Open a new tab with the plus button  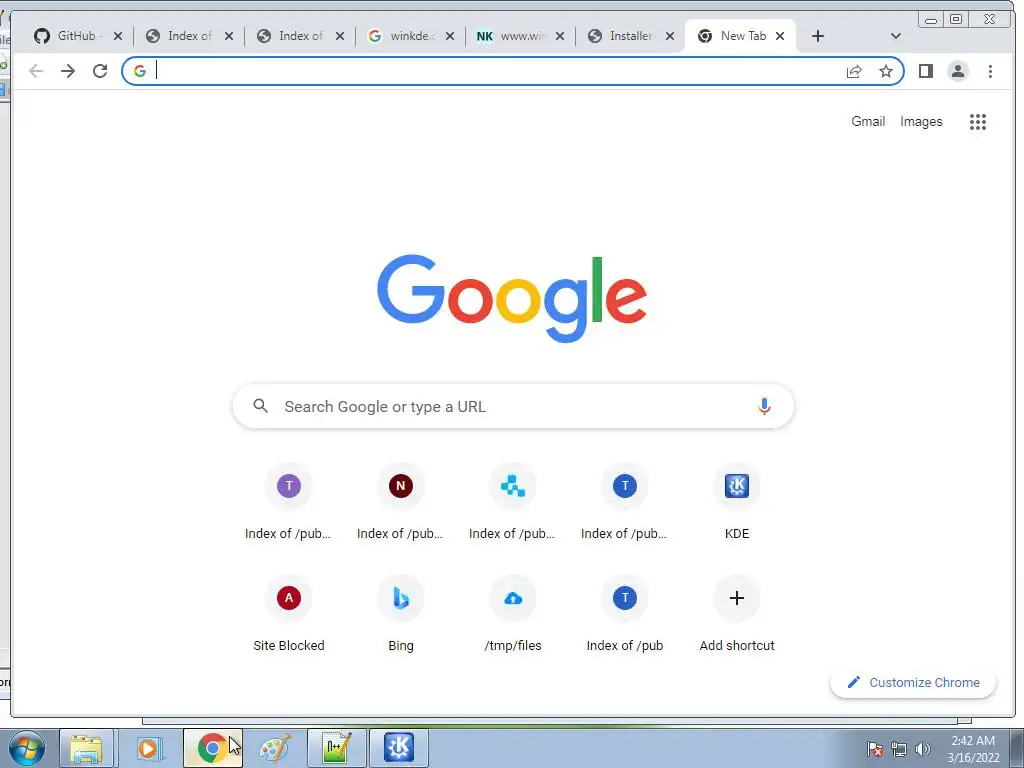(x=818, y=36)
